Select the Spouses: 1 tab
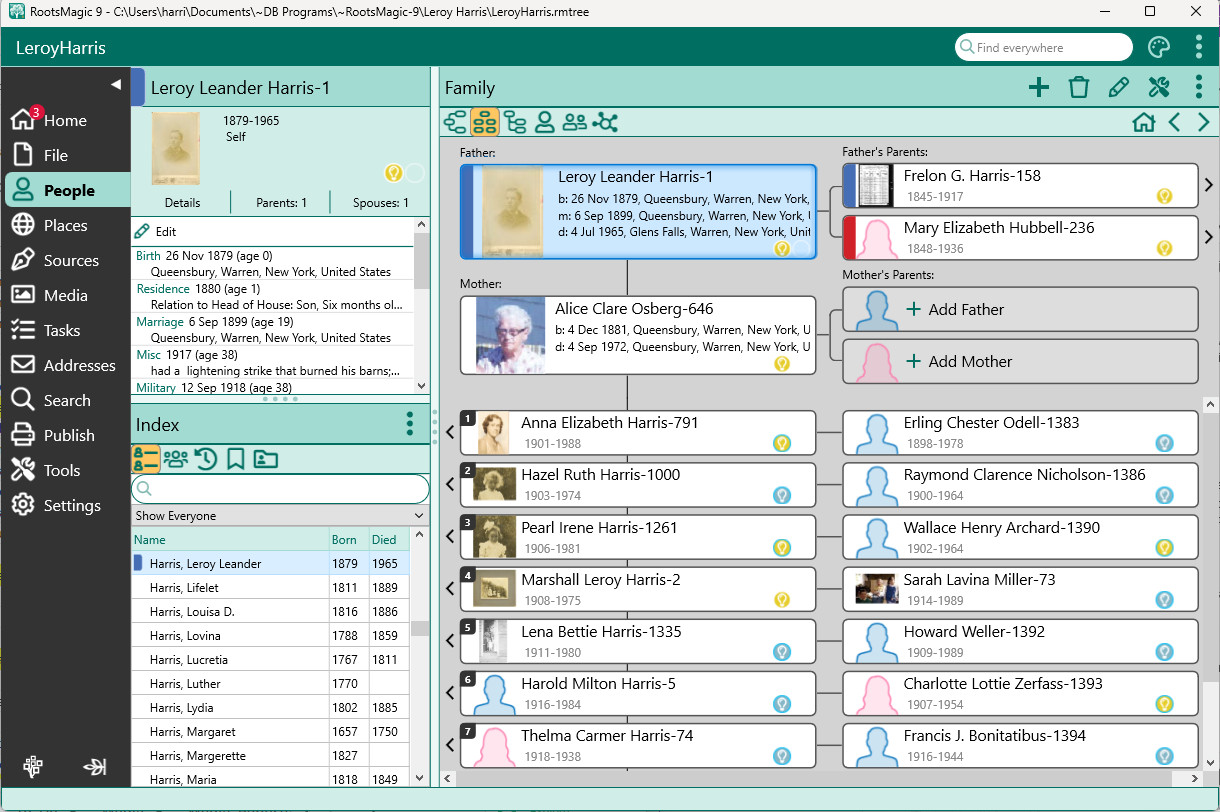Viewport: 1220px width, 812px height. point(380,203)
